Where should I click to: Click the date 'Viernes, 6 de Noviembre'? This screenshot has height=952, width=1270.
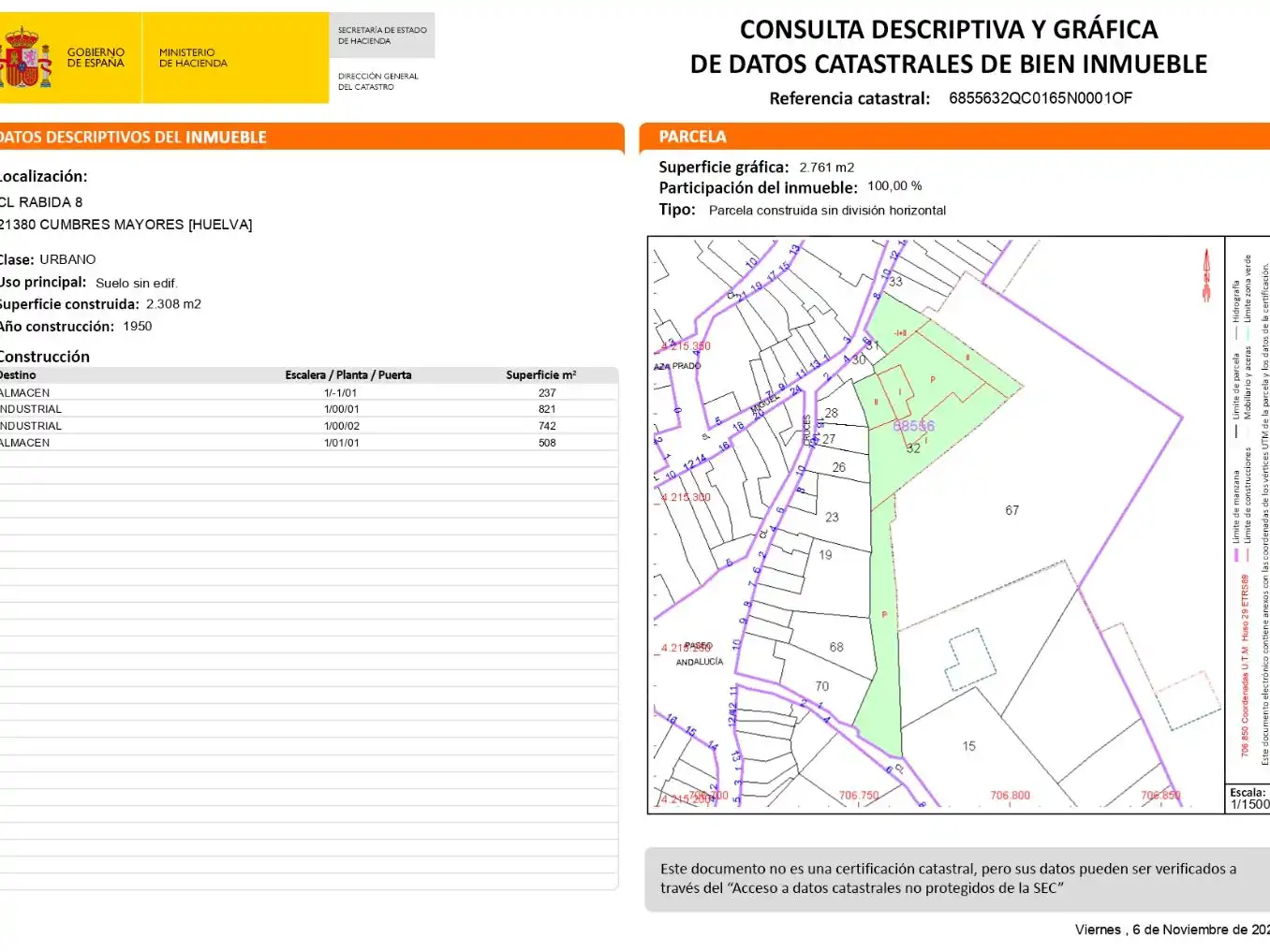click(x=1173, y=930)
